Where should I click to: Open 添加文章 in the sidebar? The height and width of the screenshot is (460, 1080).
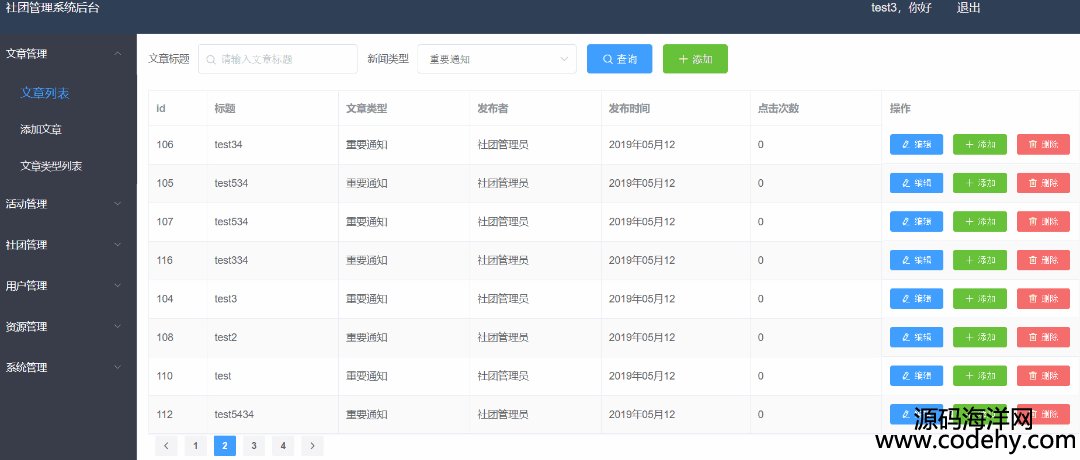(x=48, y=130)
